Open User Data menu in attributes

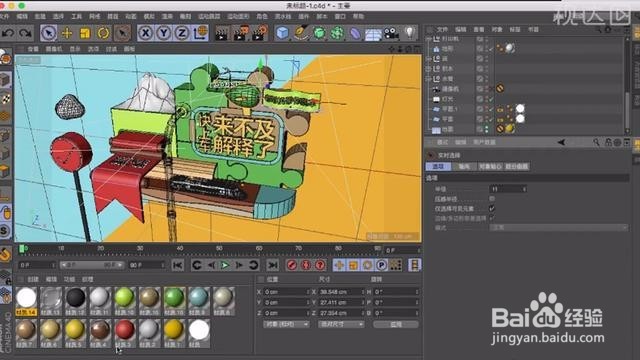click(x=484, y=142)
